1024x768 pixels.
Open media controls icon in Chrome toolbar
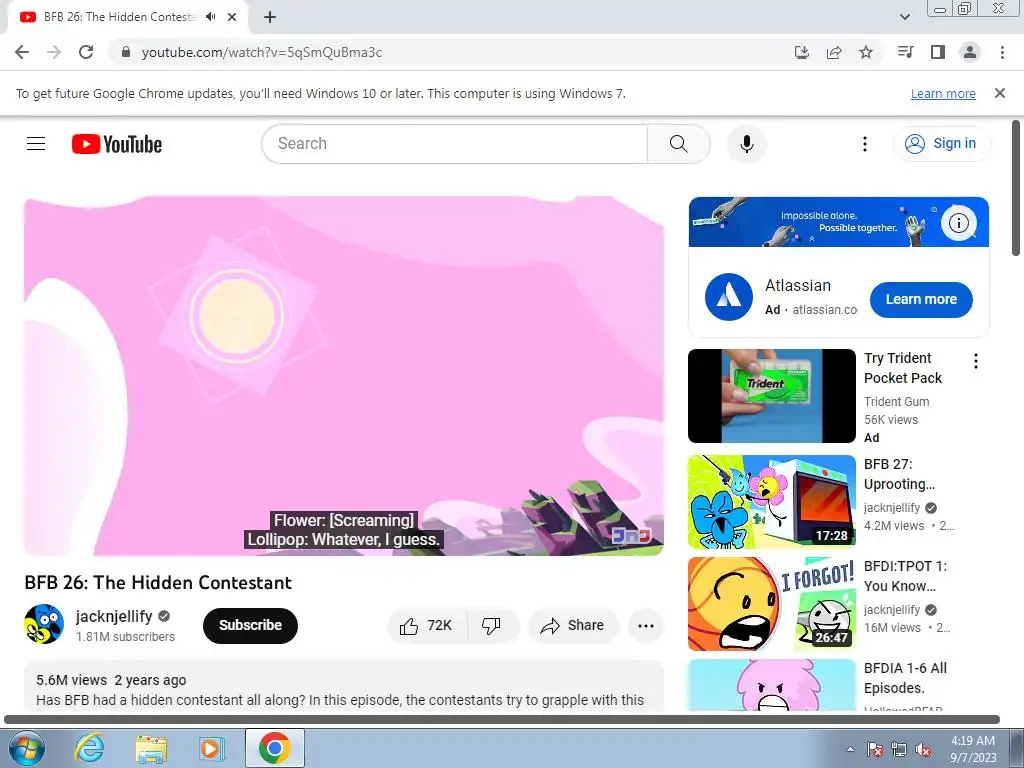point(905,52)
